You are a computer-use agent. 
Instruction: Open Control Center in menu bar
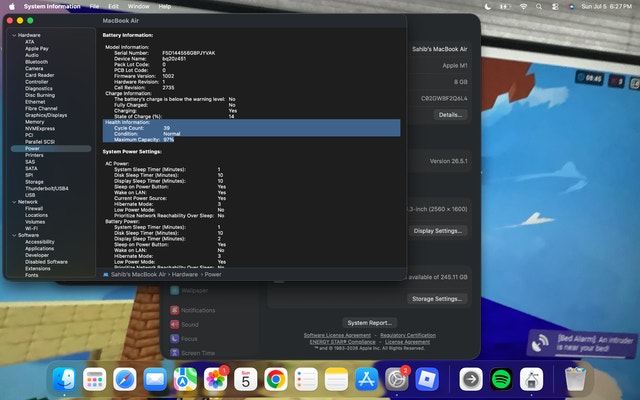coord(555,7)
